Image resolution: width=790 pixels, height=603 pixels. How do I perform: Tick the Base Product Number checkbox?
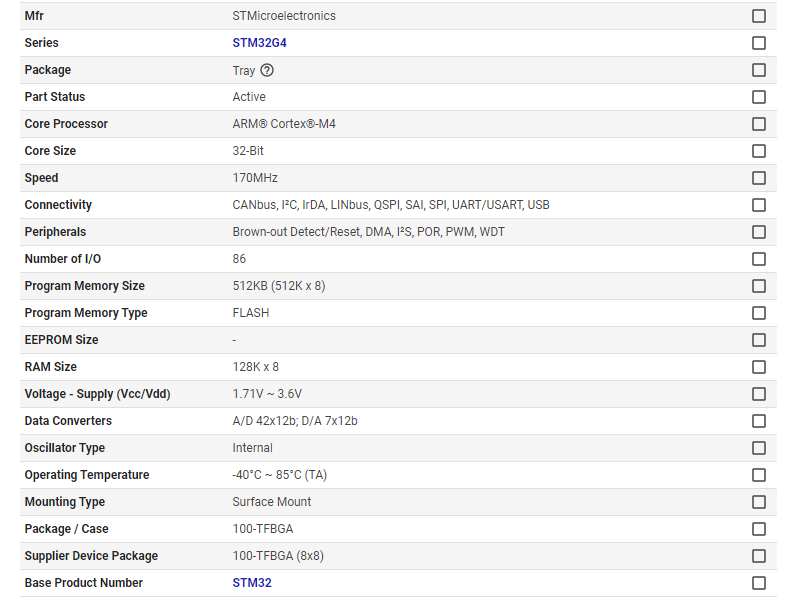click(x=759, y=583)
